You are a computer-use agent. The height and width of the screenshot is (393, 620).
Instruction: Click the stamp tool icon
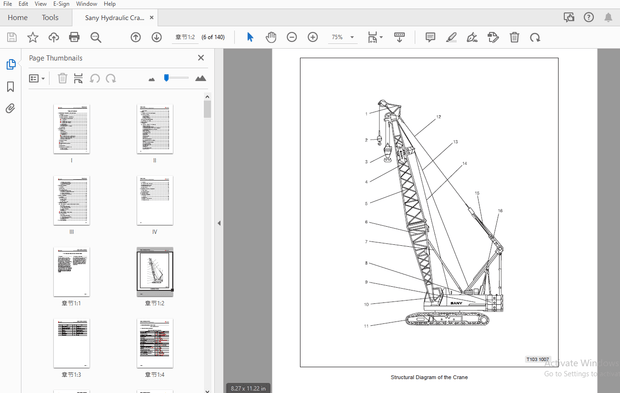click(493, 37)
